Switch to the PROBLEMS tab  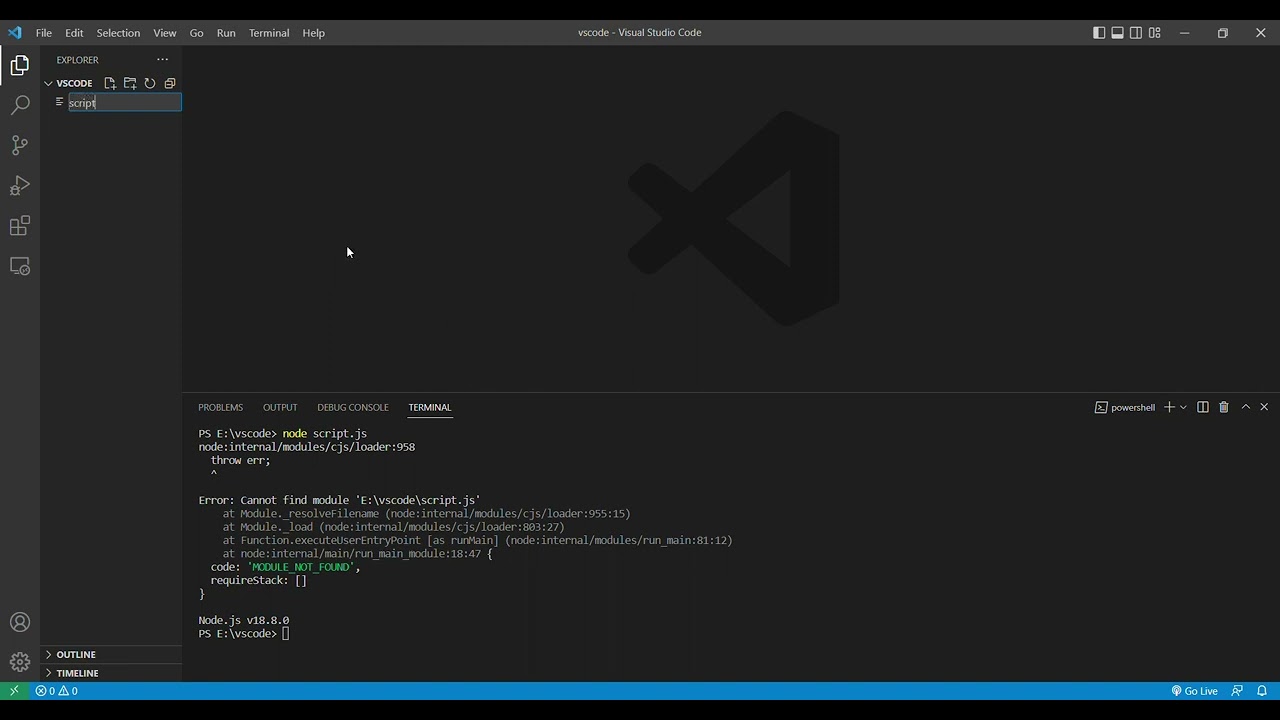click(x=220, y=407)
